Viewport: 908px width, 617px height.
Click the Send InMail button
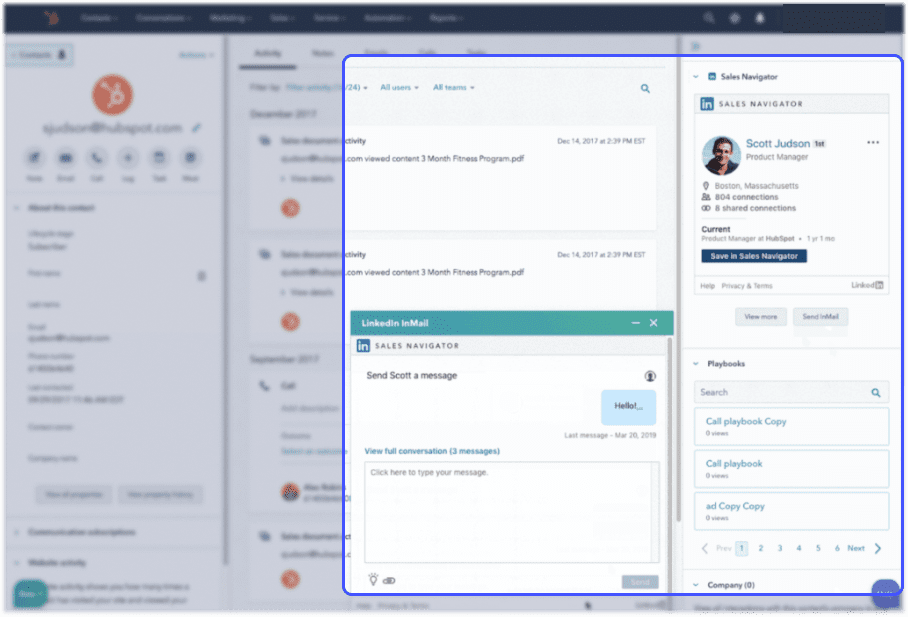pyautogui.click(x=820, y=317)
